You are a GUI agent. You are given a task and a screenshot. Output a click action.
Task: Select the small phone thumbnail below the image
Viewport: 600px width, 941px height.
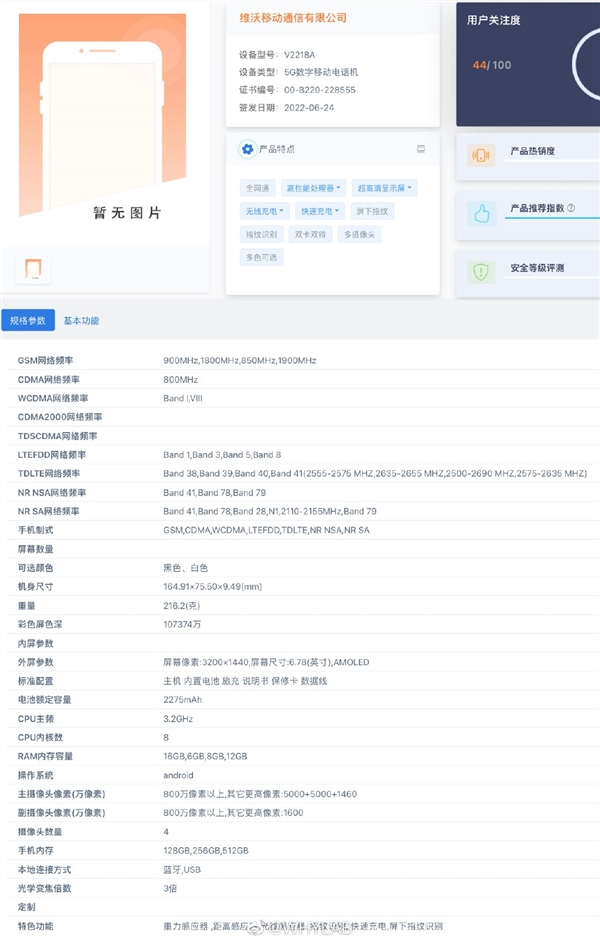33,269
